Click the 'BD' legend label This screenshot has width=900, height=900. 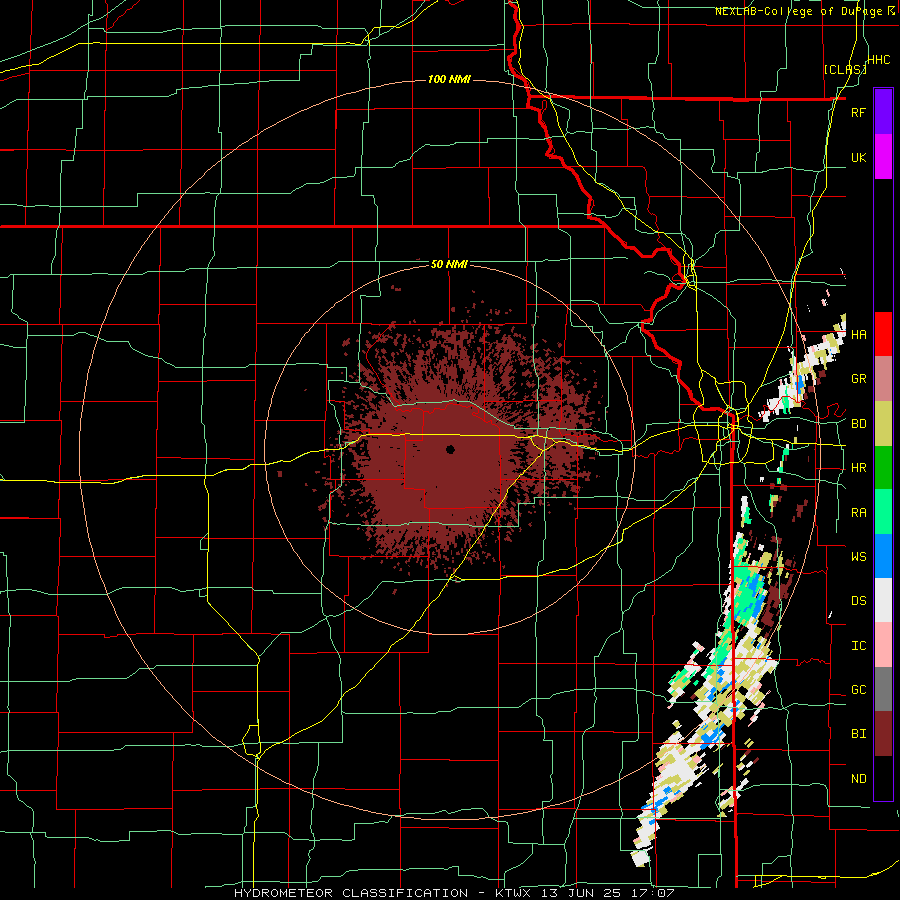858,424
